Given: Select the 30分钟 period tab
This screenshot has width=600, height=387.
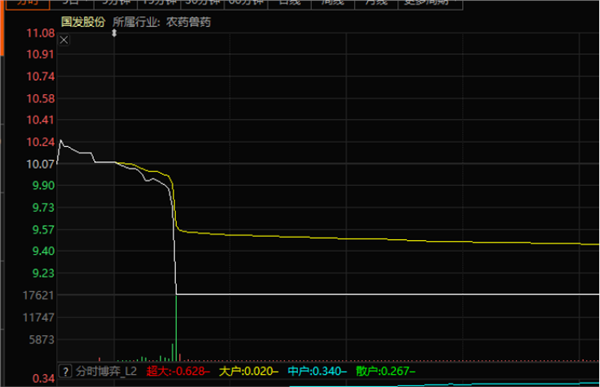Looking at the screenshot, I should pos(202,3).
